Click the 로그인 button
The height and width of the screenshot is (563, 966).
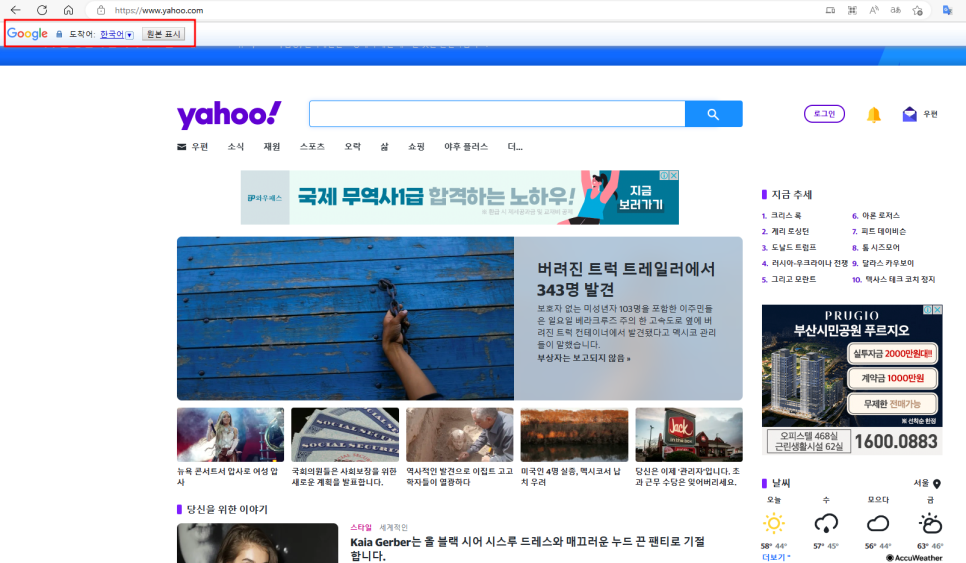[x=824, y=114]
